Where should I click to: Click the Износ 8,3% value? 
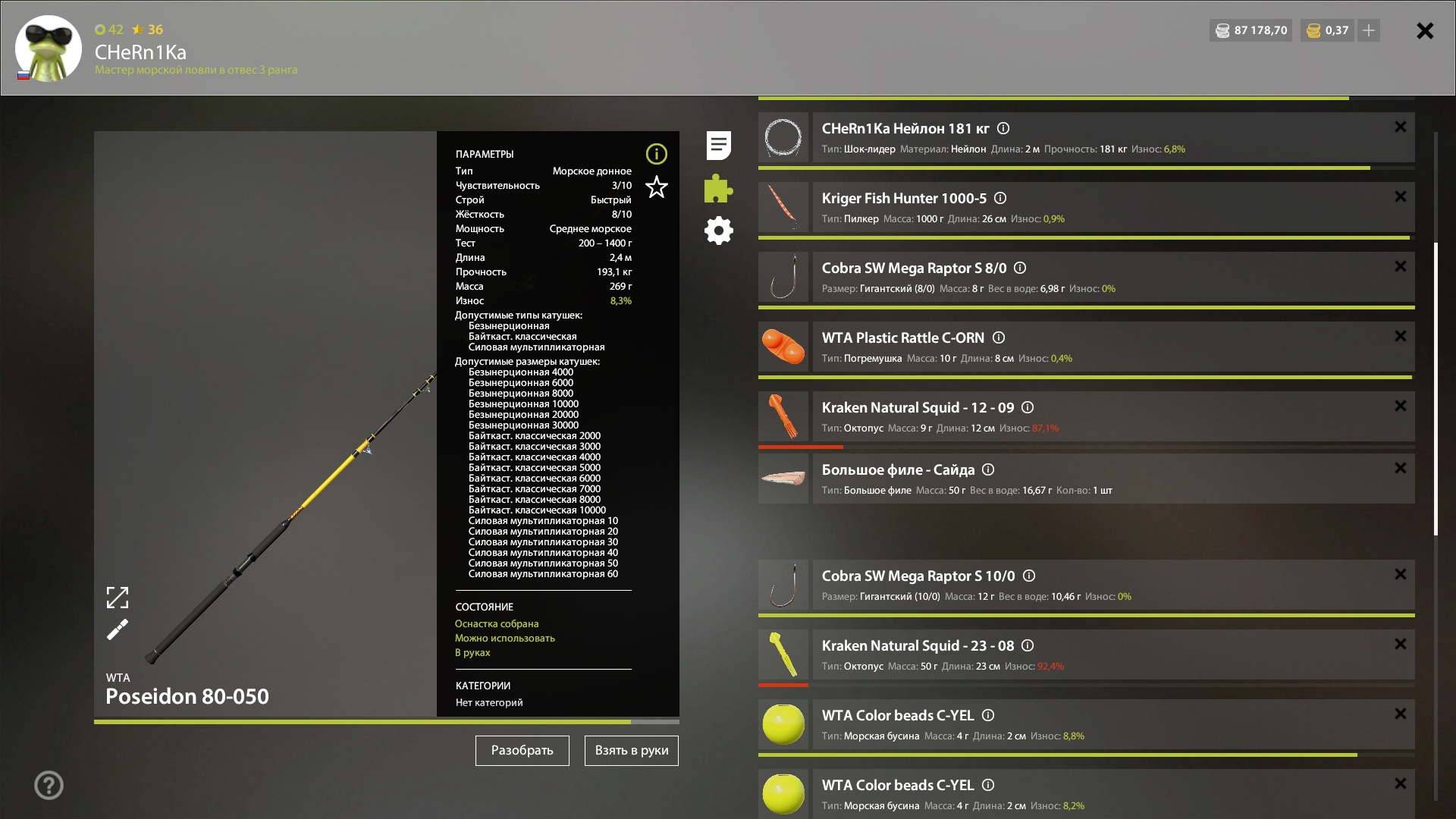pos(620,301)
